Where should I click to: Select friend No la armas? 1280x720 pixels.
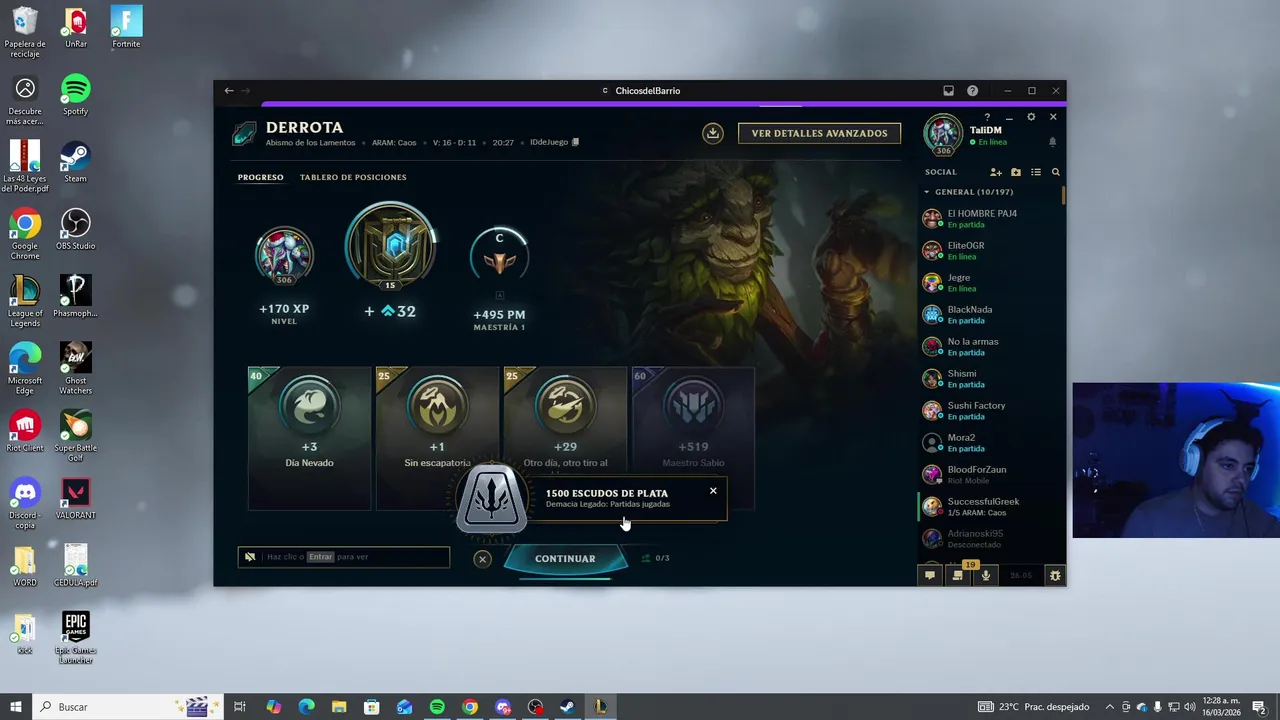pos(990,346)
